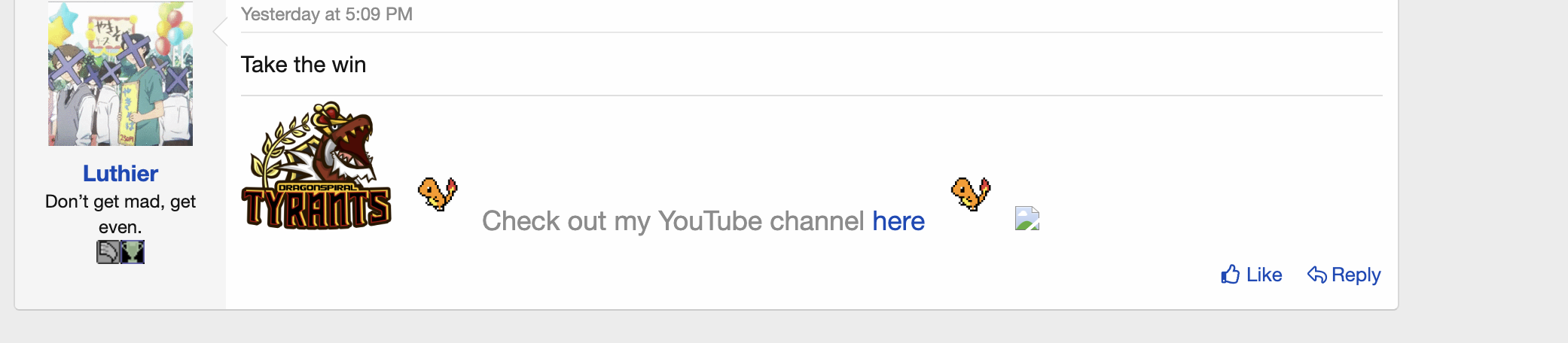
Task: Click the Reply arrow icon
Action: (1316, 275)
